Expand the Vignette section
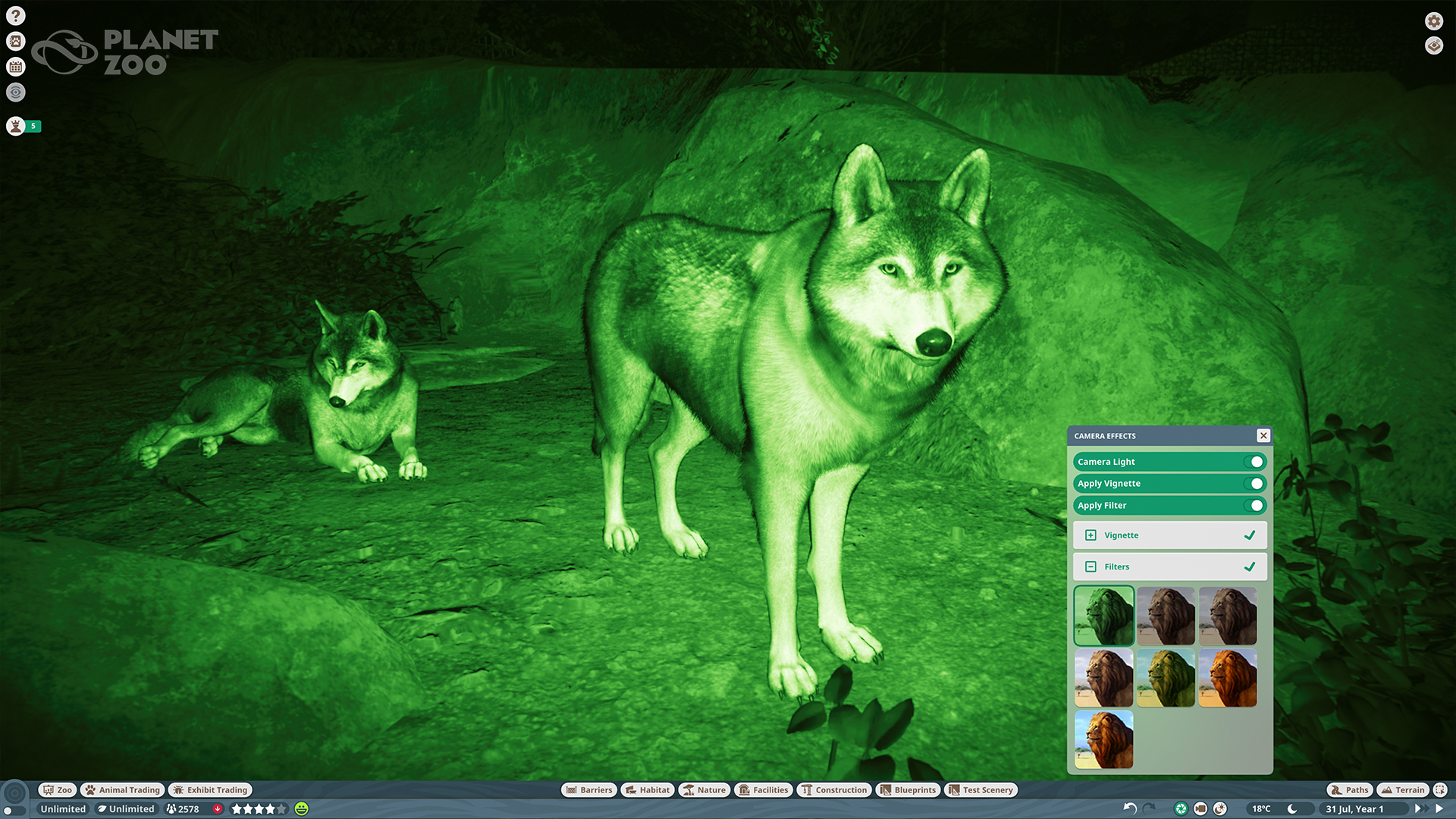 tap(1090, 535)
